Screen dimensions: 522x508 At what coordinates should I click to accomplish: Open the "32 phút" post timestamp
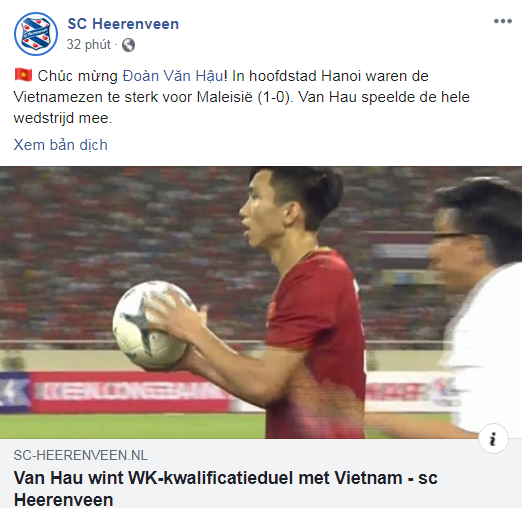click(88, 45)
